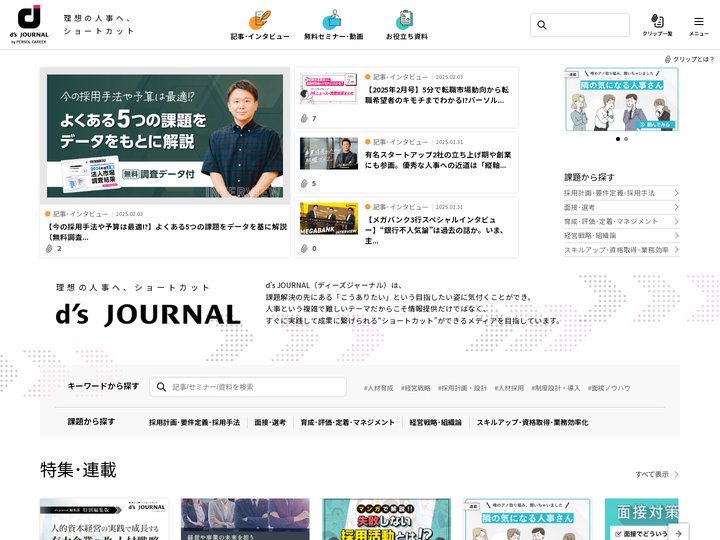The width and height of the screenshot is (720, 540).
Task: Open 育成・評価・定着・マネジメント in topic bar
Action: pos(348,422)
